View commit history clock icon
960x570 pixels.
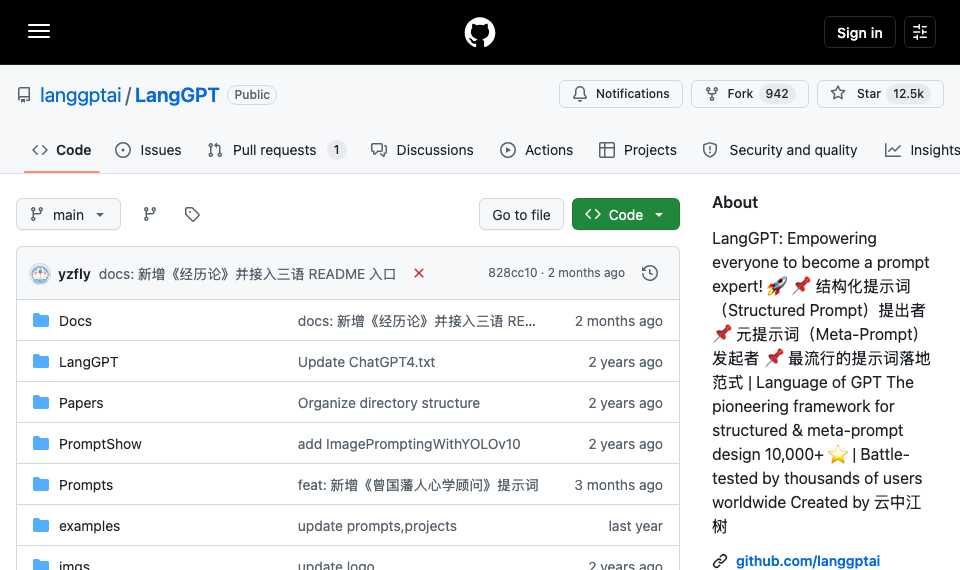pyautogui.click(x=650, y=273)
